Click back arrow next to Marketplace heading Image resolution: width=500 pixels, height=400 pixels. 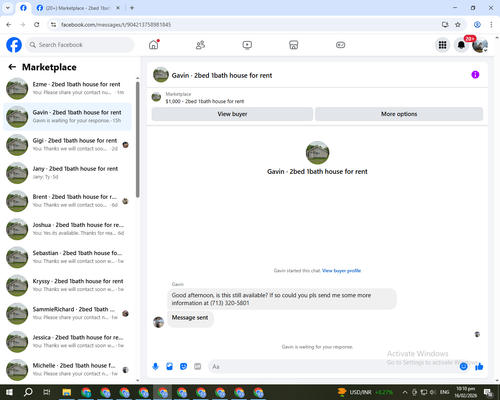coord(12,67)
